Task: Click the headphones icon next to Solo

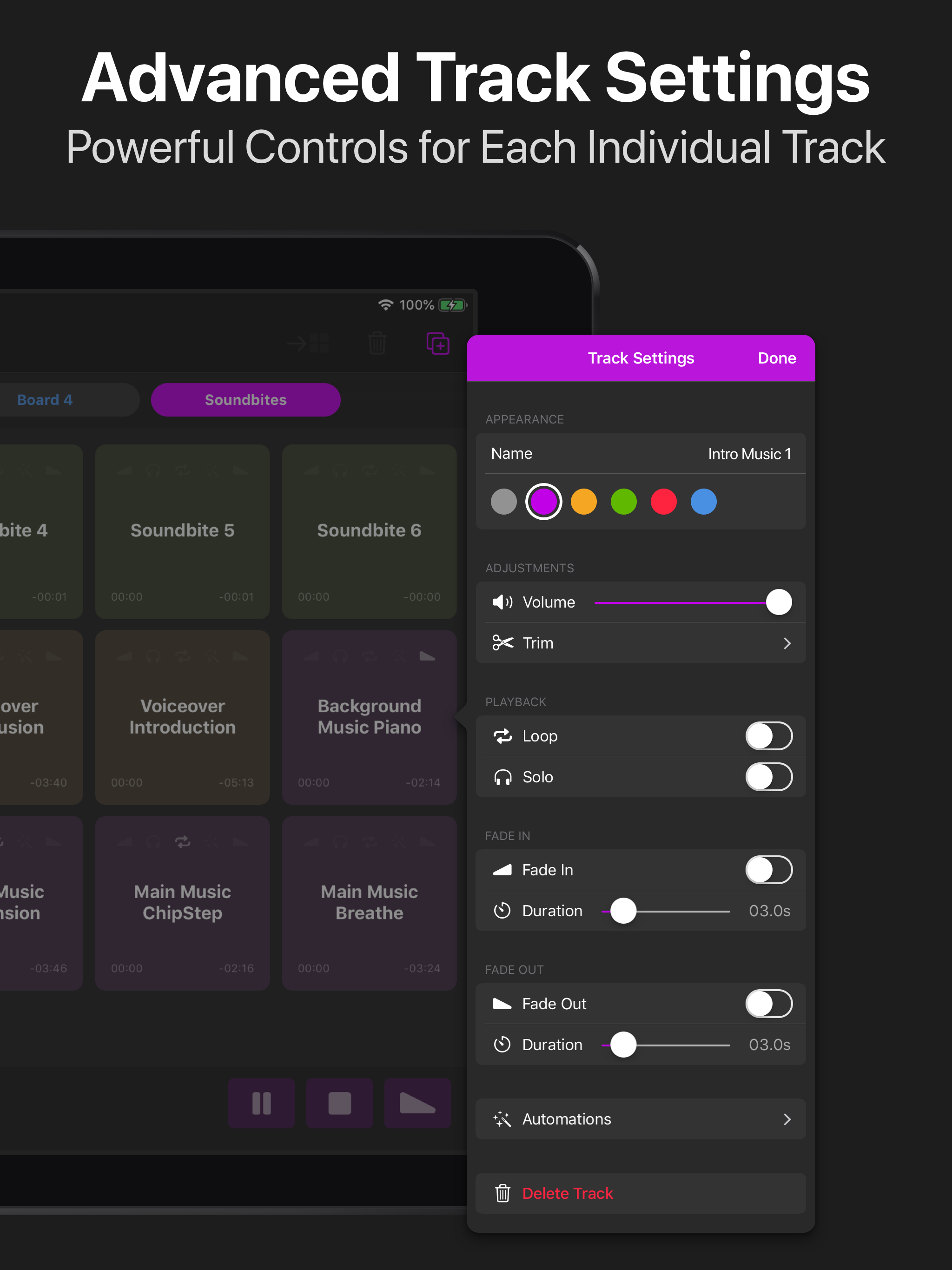Action: pos(502,777)
